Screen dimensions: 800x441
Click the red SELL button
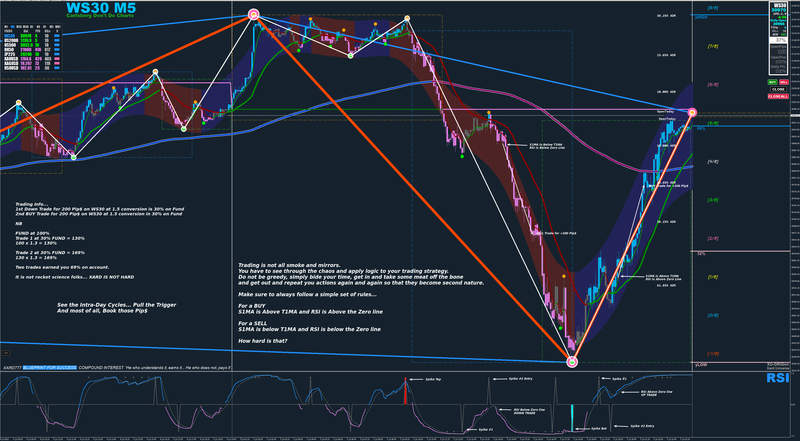tap(784, 82)
